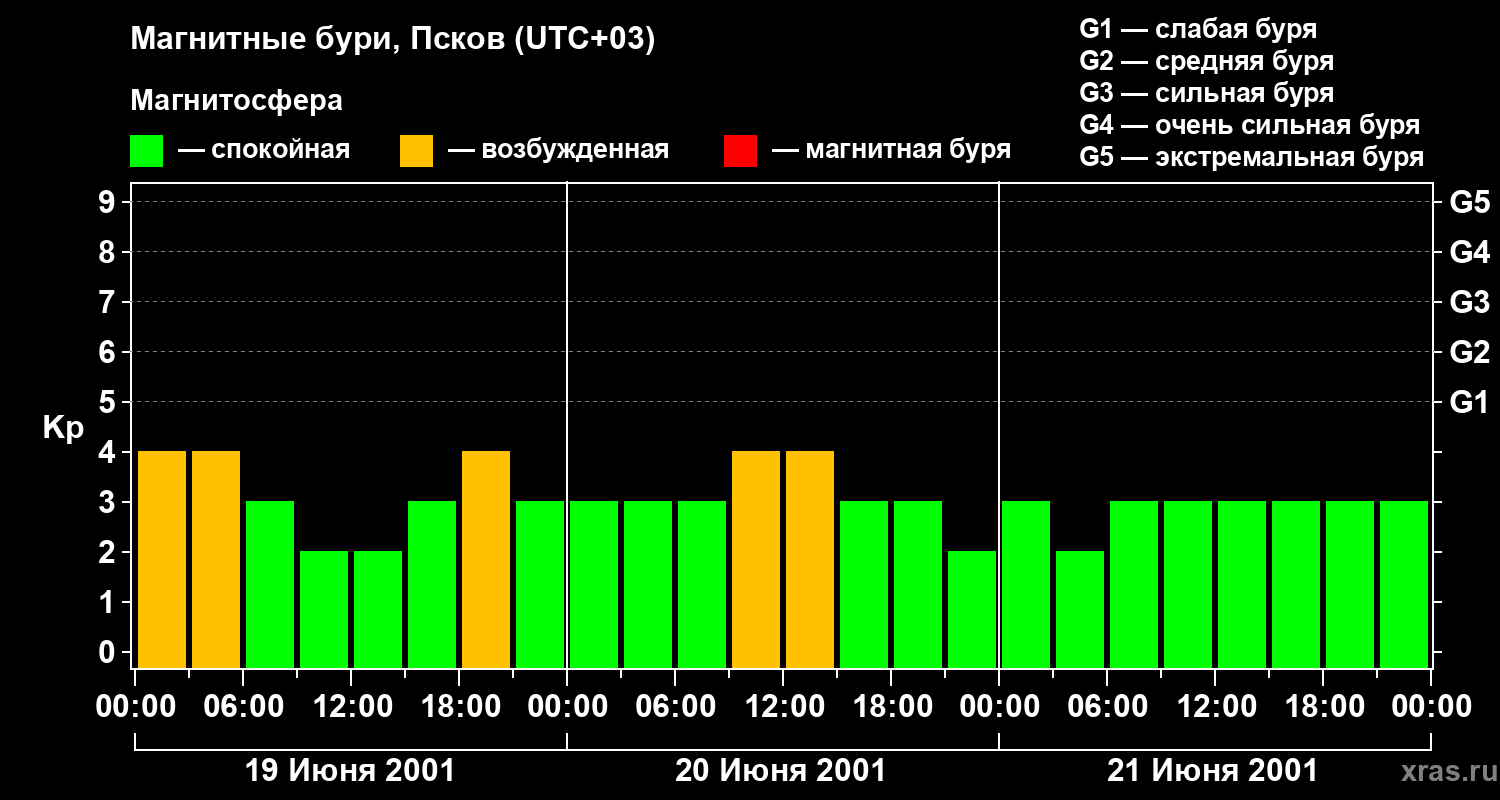Select the green bar for 21 Июня 09:00–12:00

tap(1188, 584)
